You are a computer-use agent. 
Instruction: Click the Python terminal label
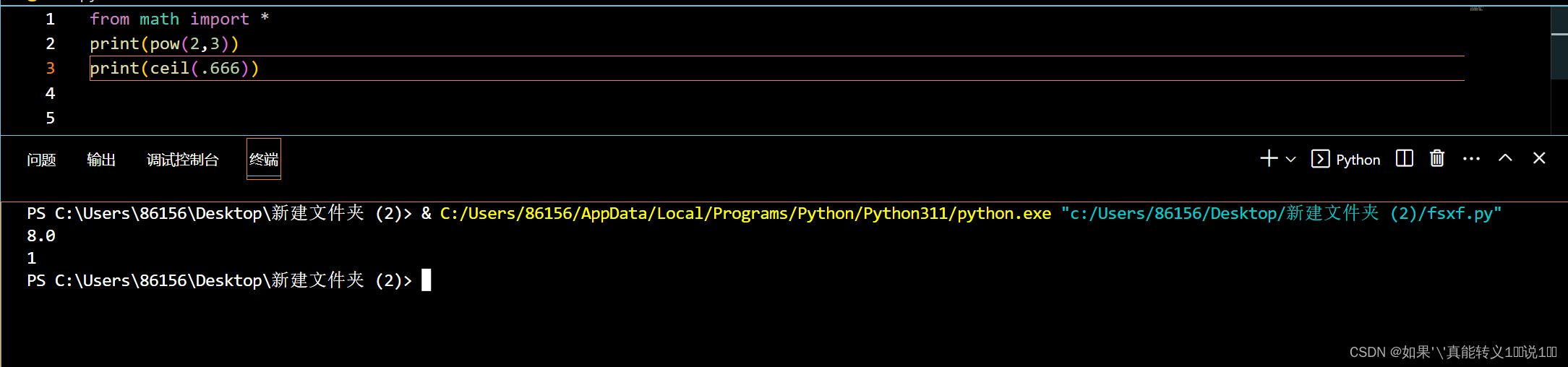point(1358,160)
